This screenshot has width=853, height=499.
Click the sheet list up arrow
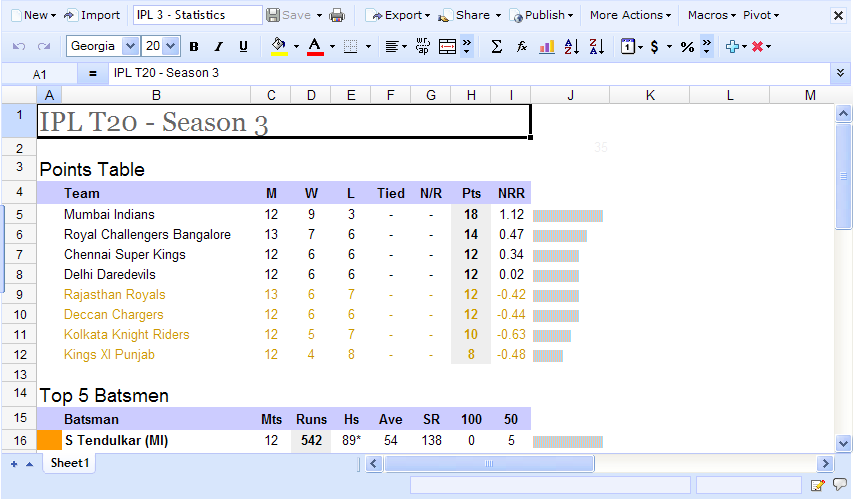[29, 464]
